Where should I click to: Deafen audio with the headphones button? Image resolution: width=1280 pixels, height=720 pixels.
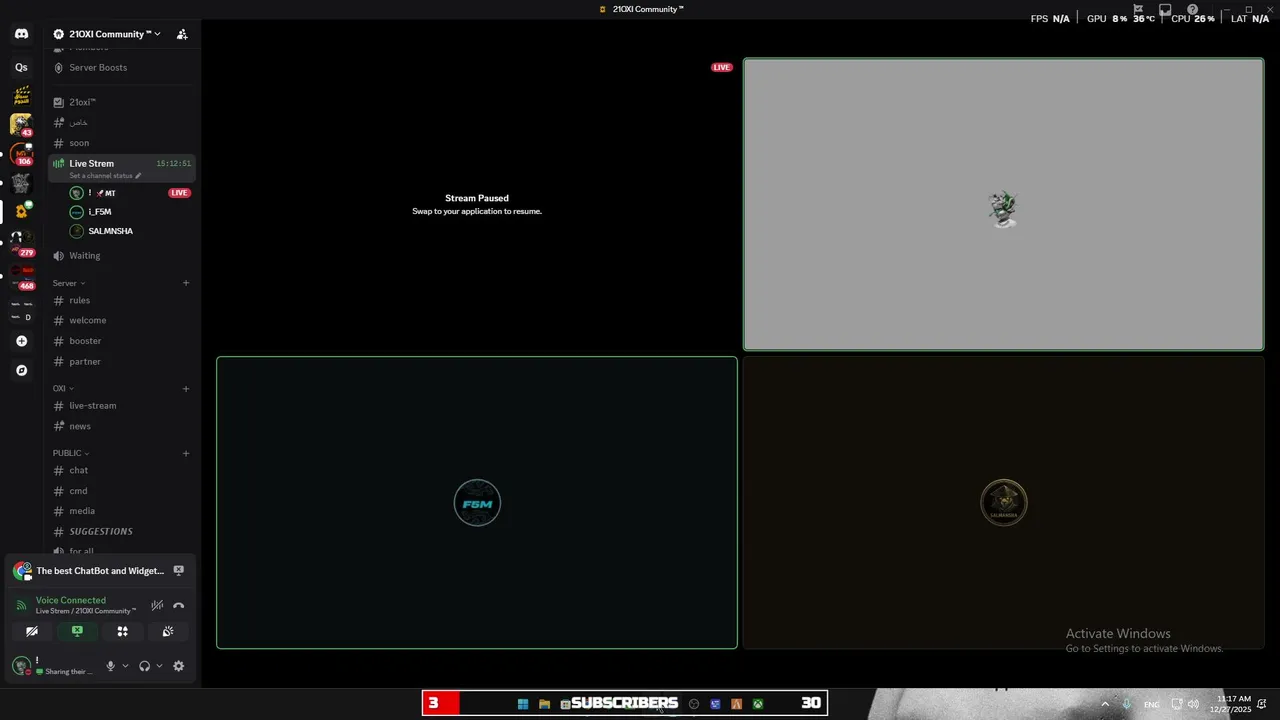pyautogui.click(x=144, y=666)
